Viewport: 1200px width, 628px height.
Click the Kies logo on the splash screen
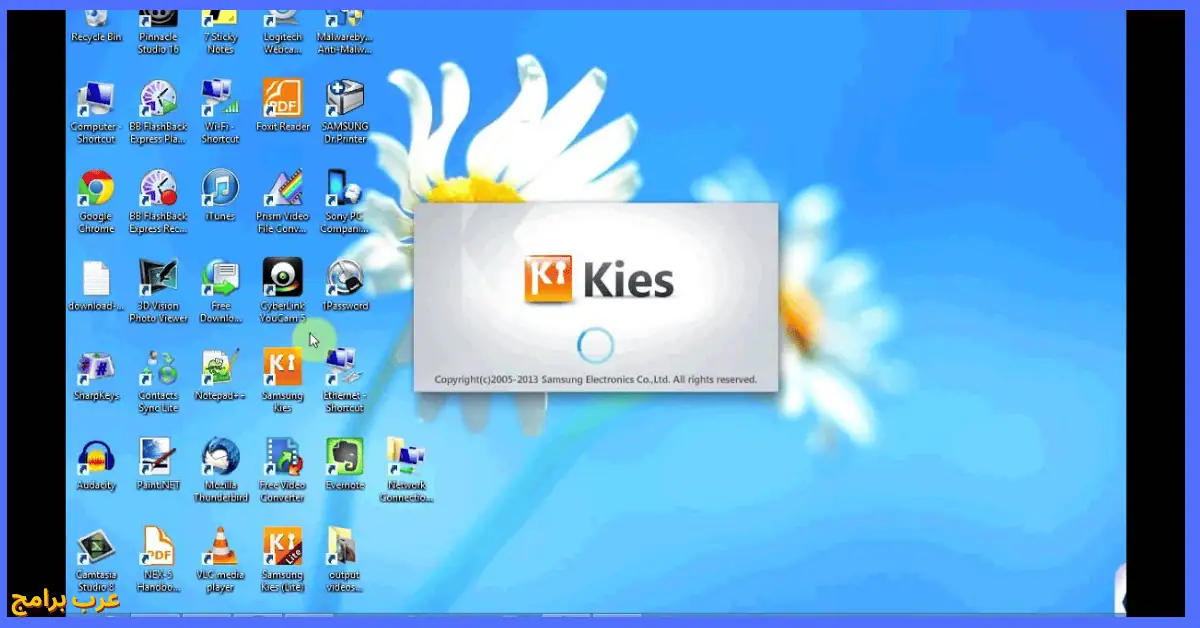(599, 279)
